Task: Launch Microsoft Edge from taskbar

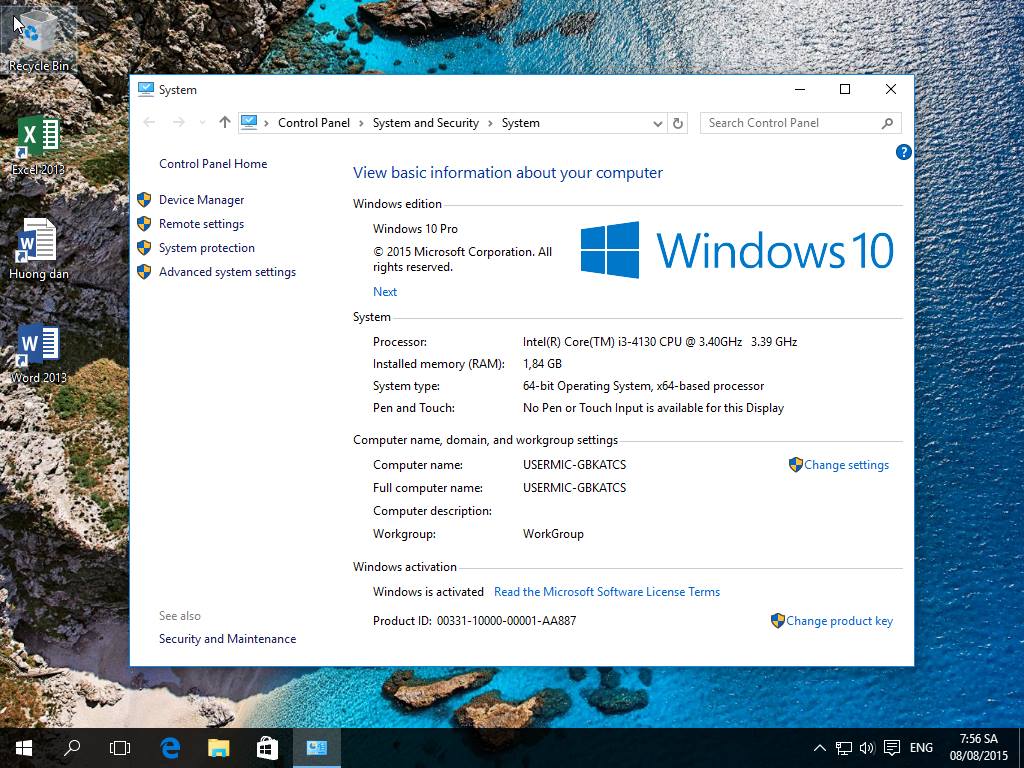Action: (x=170, y=748)
